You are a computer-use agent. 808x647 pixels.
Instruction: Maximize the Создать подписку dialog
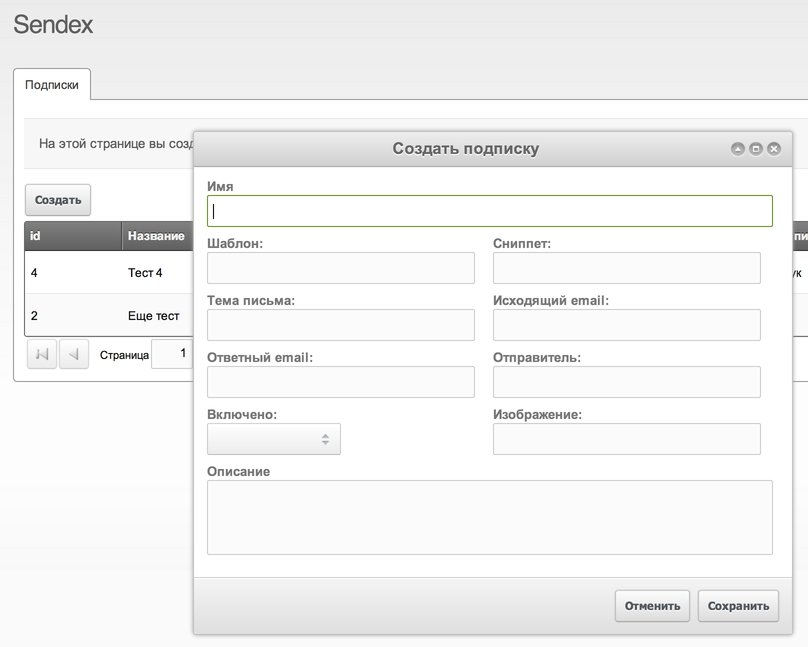[756, 149]
